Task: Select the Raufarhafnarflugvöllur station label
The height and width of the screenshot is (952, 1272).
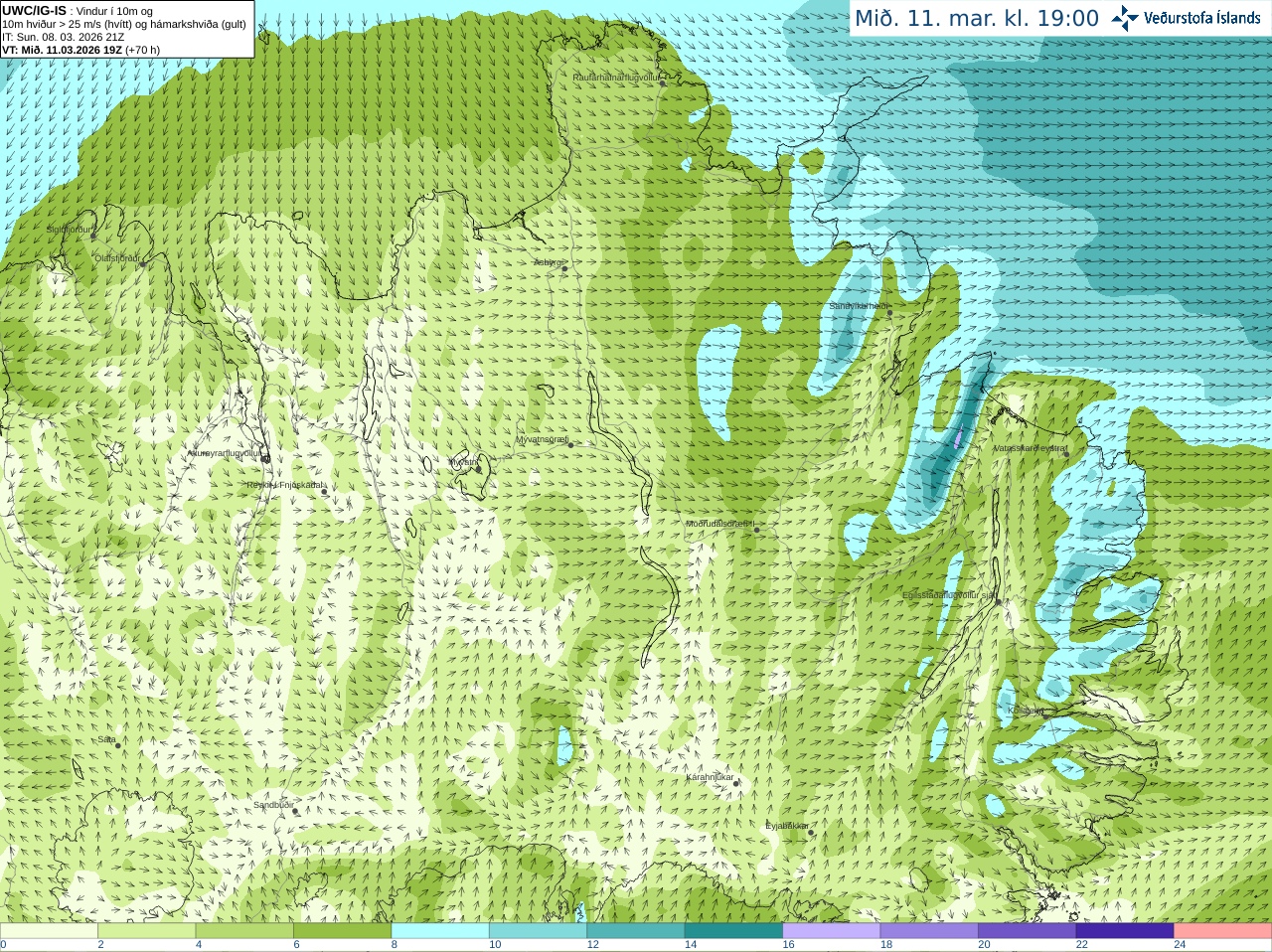Action: click(x=616, y=77)
